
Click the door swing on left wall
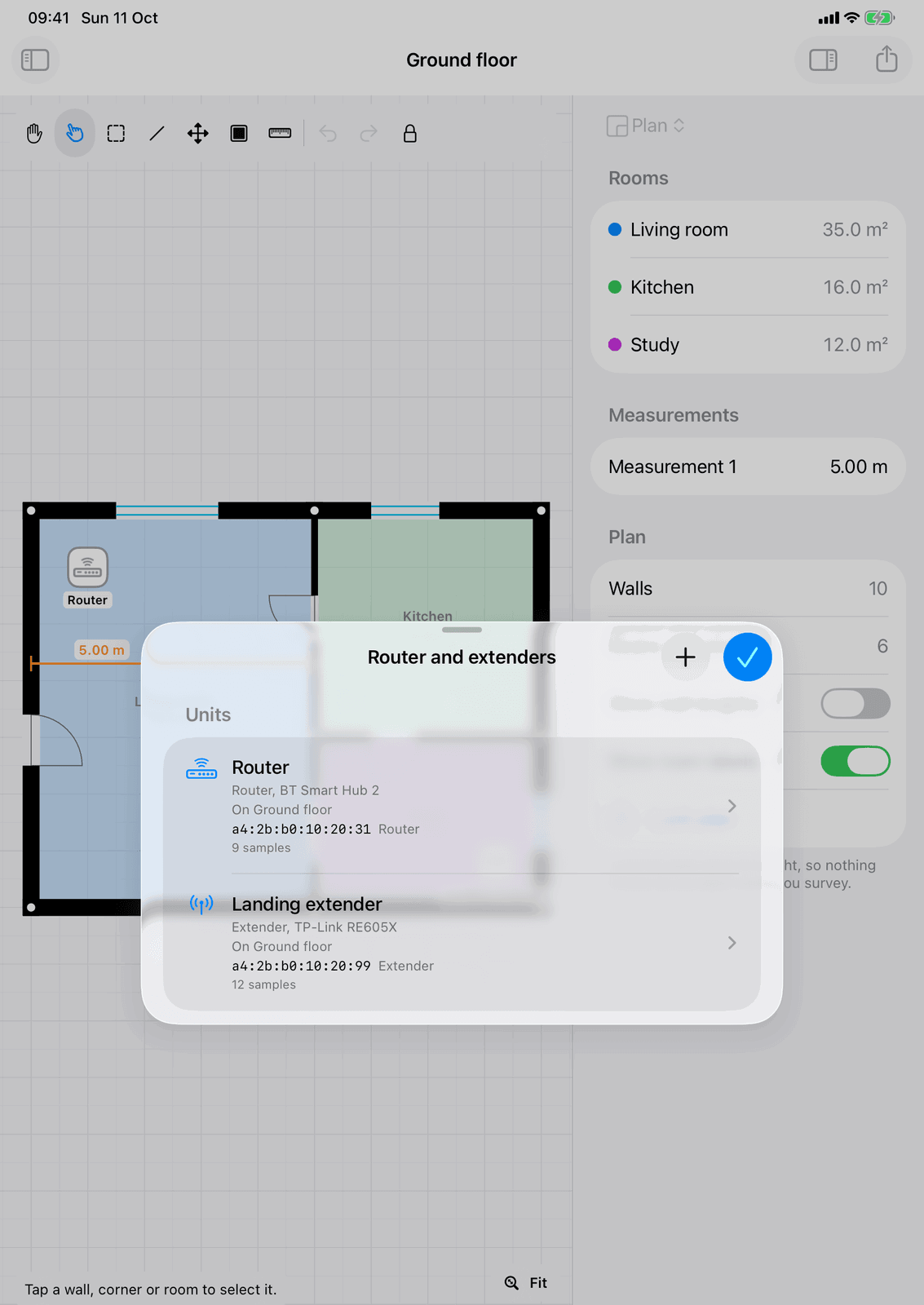pos(57,741)
